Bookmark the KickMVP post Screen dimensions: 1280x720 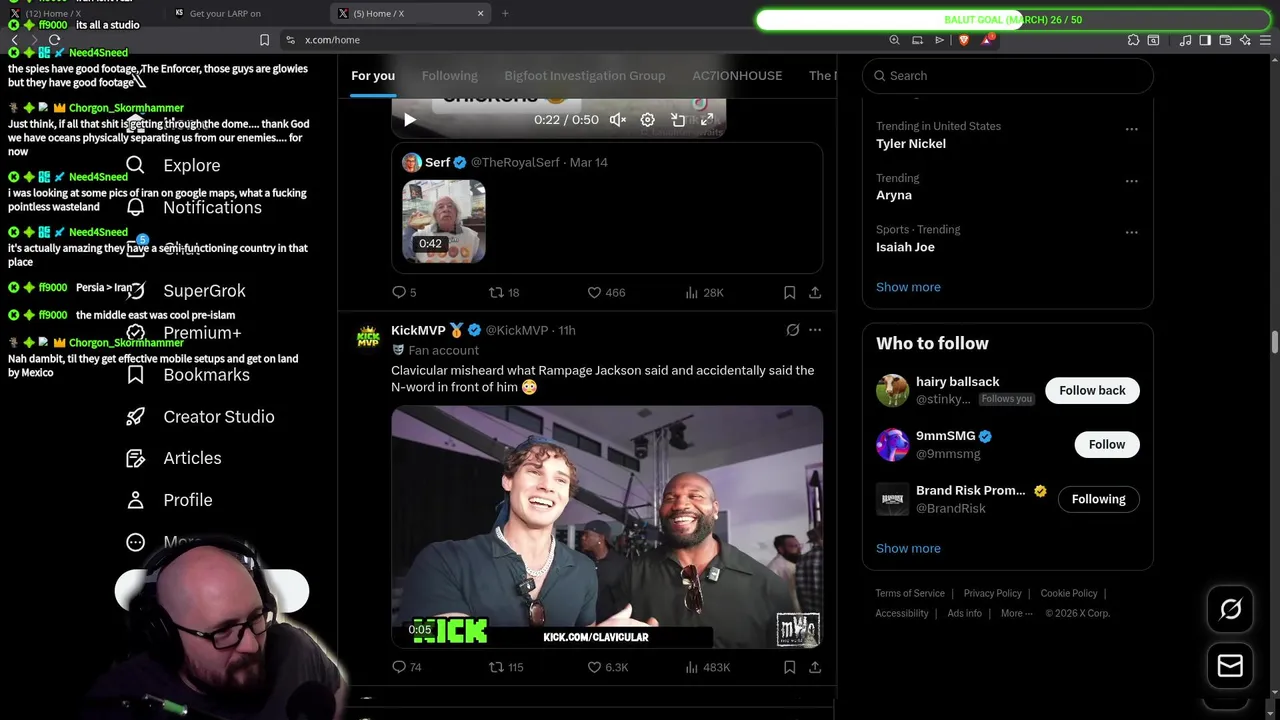[x=789, y=667]
